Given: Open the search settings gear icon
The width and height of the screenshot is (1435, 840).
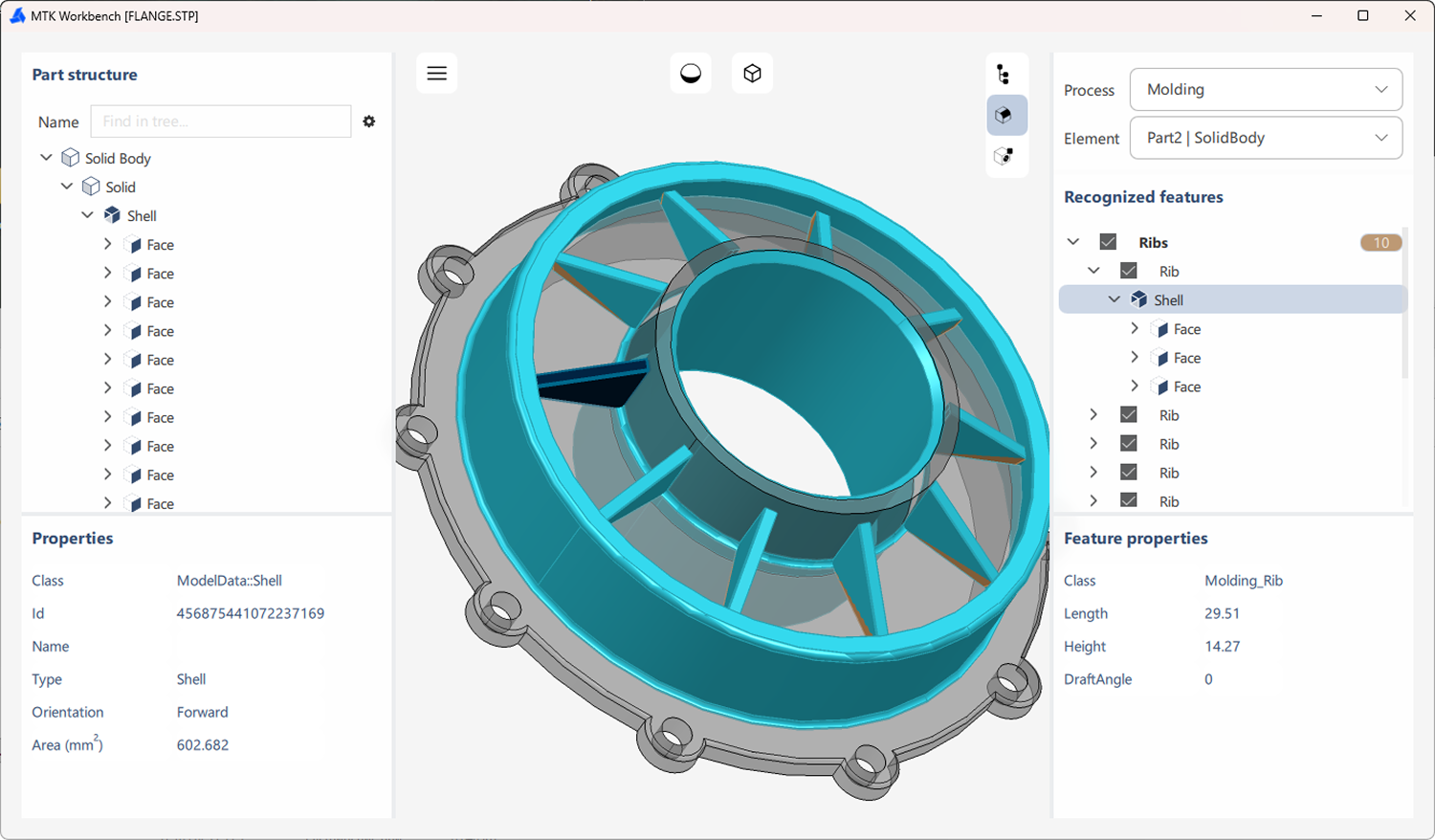Looking at the screenshot, I should (x=369, y=122).
